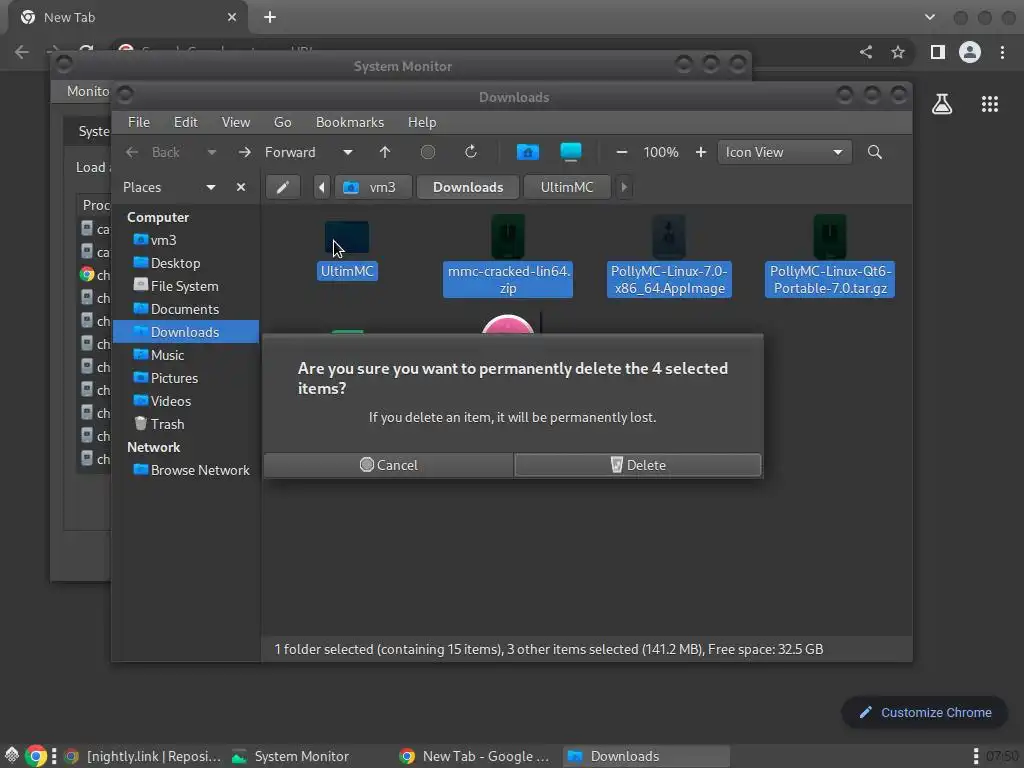Cancel the permanent deletion dialog
This screenshot has height=768, width=1024.
[x=389, y=465]
